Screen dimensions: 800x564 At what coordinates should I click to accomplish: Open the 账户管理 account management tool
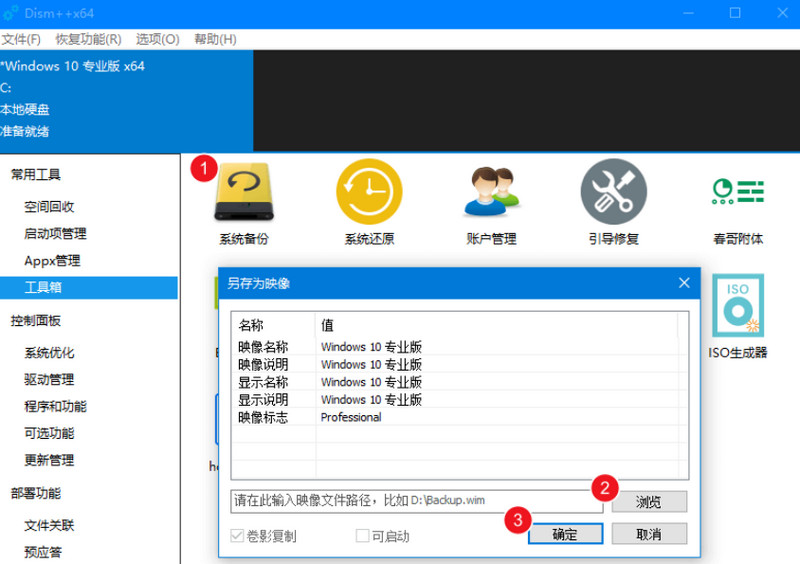coord(491,203)
